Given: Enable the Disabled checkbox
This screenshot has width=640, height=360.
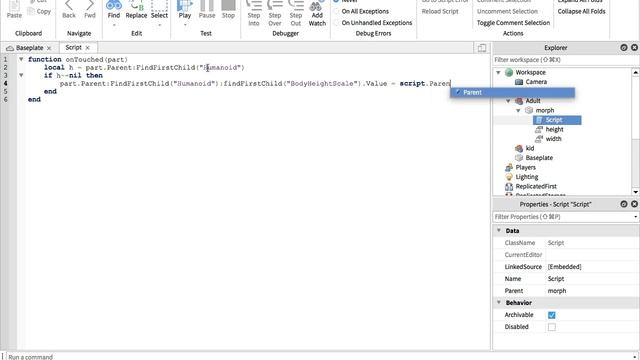Looking at the screenshot, I should pos(551,327).
